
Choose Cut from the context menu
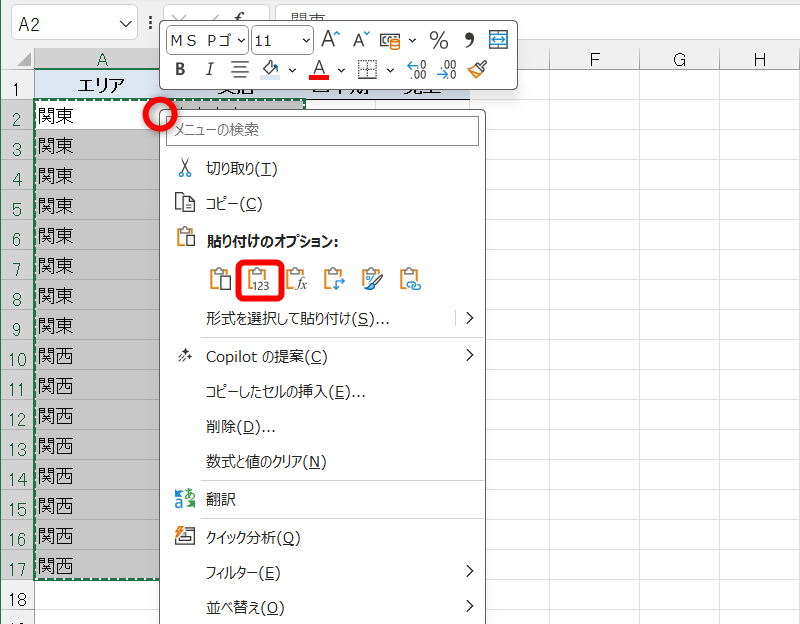pyautogui.click(x=322, y=168)
